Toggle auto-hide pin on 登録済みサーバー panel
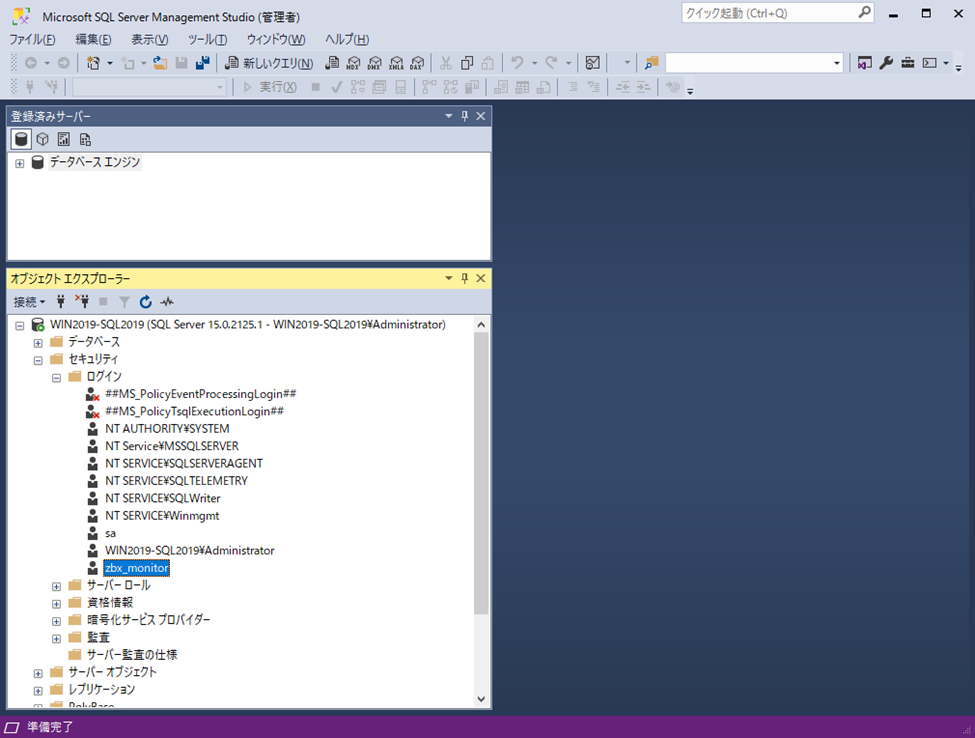Image resolution: width=975 pixels, height=738 pixels. tap(464, 116)
